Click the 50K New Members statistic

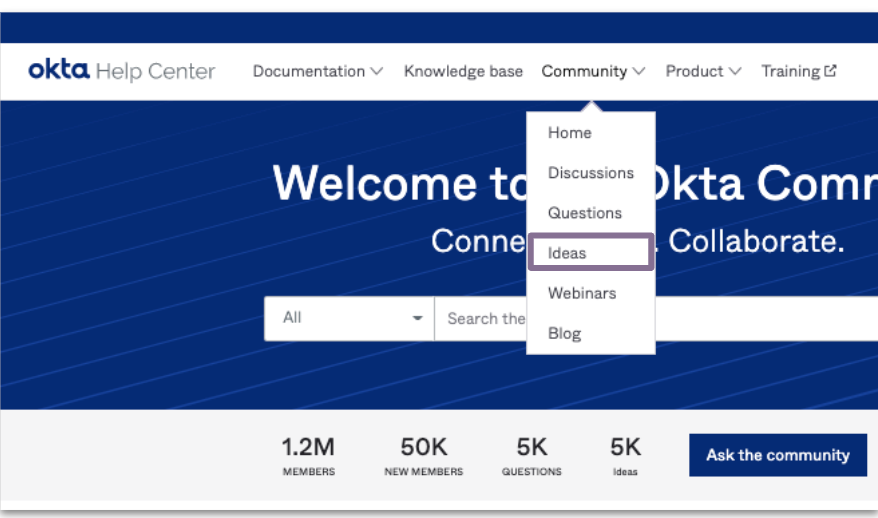tap(423, 455)
